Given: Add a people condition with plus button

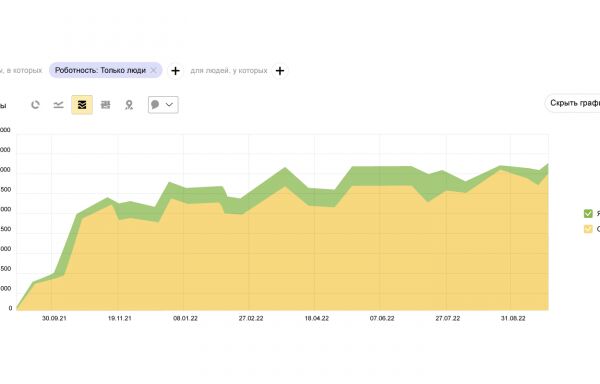Looking at the screenshot, I should [x=280, y=71].
